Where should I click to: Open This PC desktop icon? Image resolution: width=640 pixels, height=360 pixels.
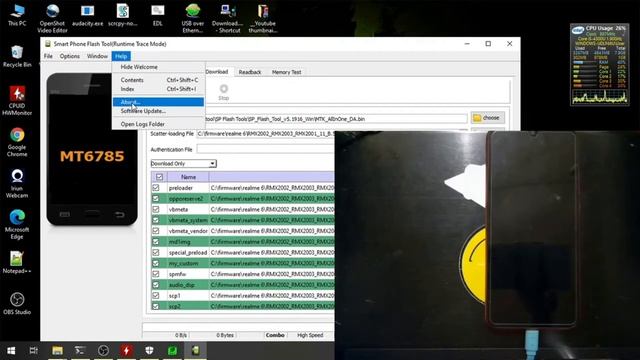point(17,15)
